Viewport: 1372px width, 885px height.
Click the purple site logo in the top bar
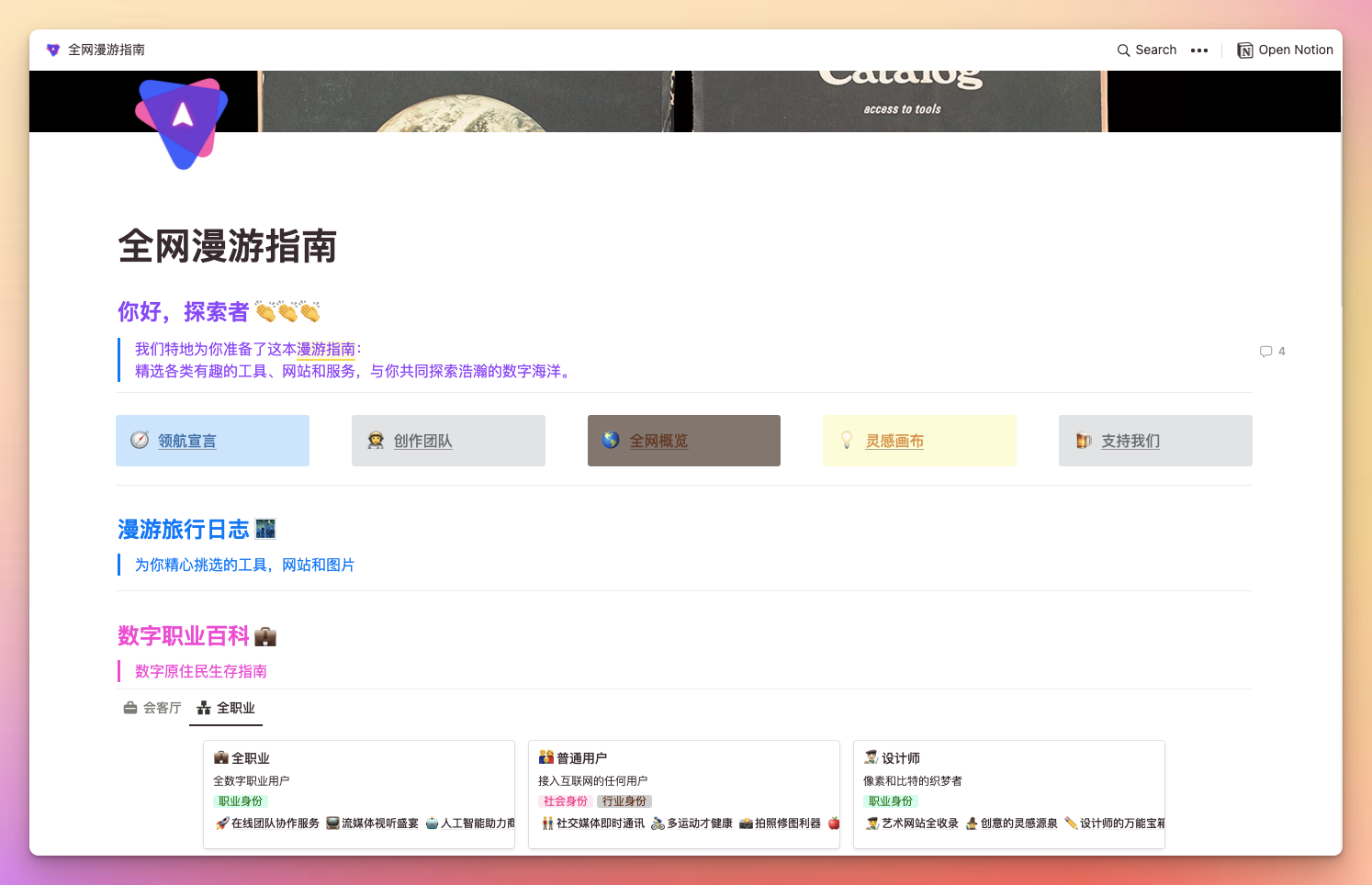[52, 50]
